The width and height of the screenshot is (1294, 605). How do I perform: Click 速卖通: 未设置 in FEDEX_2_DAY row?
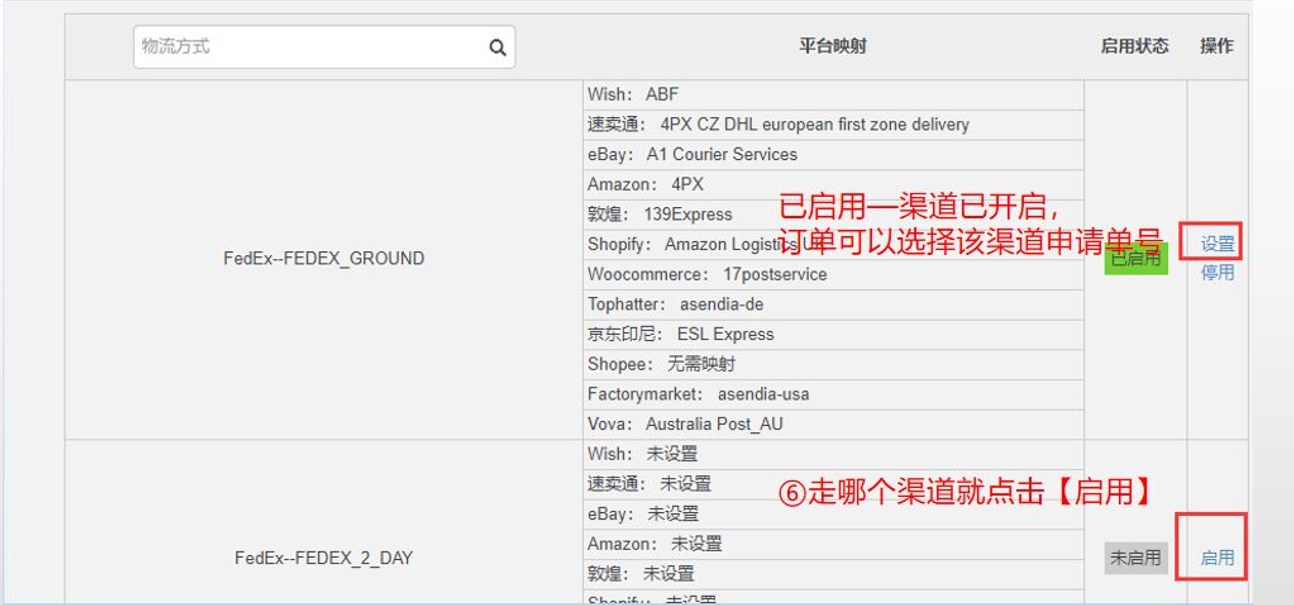coord(833,485)
